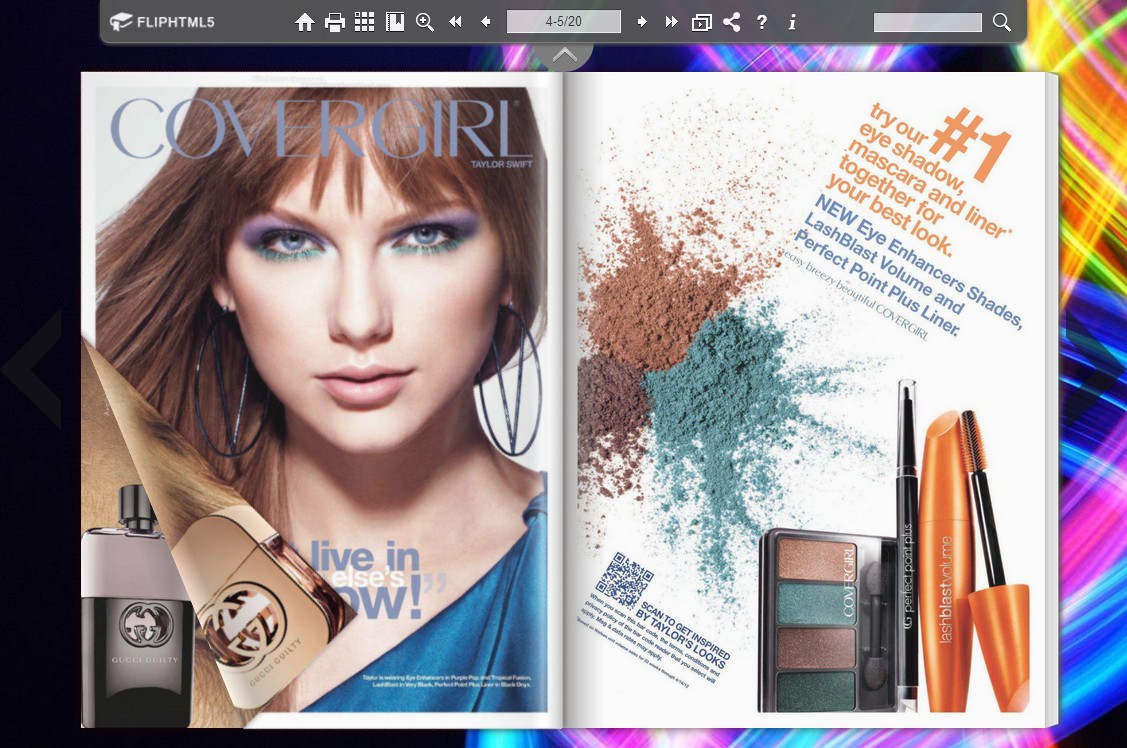The width and height of the screenshot is (1127, 748).
Task: Skip to the last page
Action: click(671, 21)
